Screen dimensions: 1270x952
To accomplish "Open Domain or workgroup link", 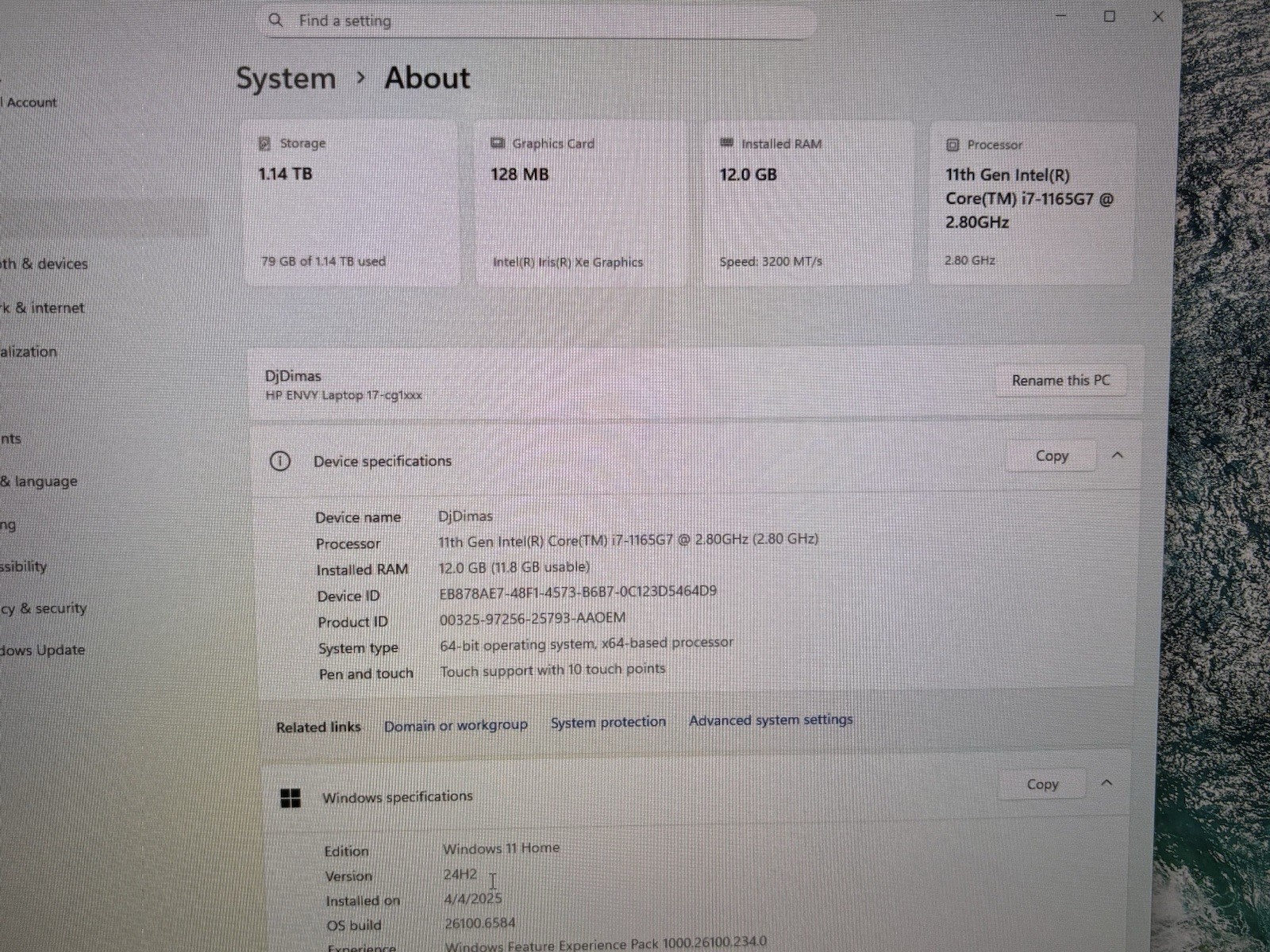I will point(456,725).
